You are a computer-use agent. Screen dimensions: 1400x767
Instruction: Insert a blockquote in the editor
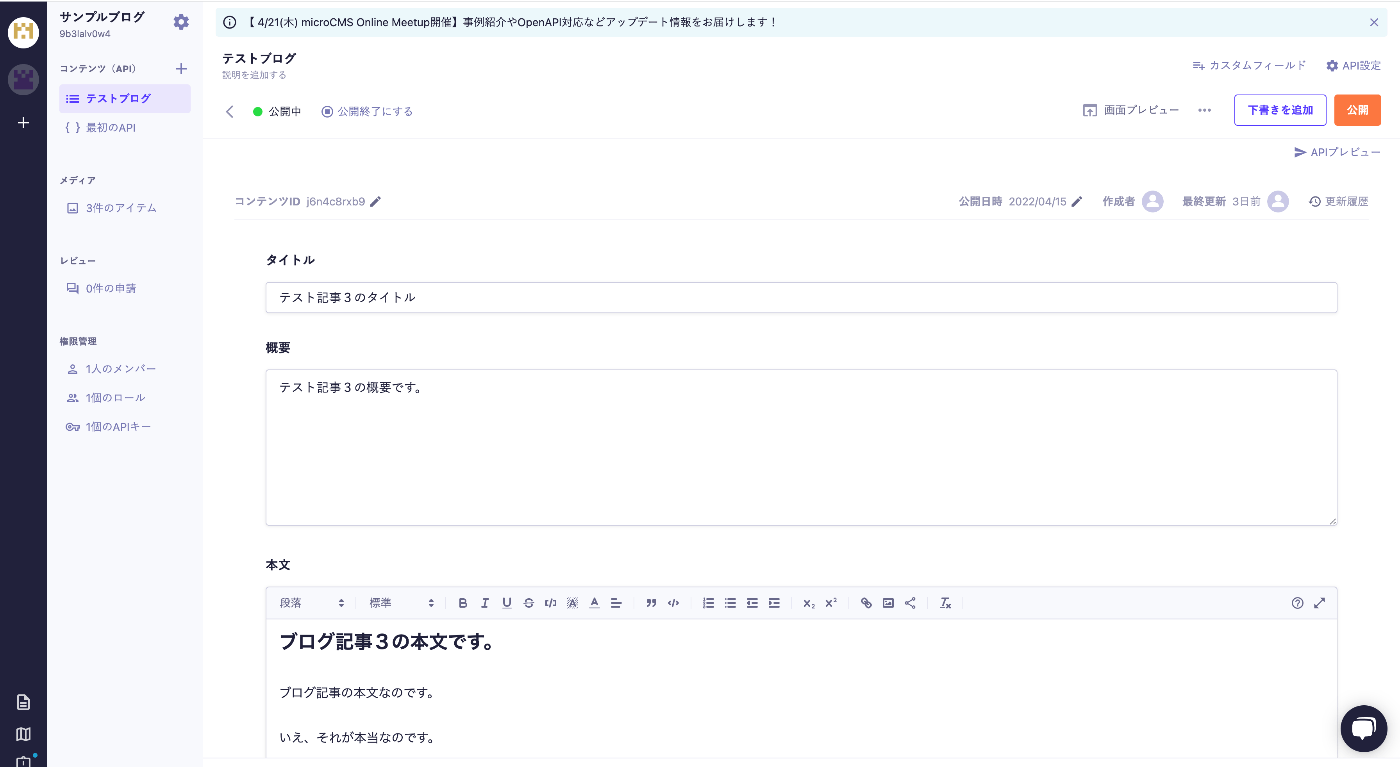coord(651,602)
